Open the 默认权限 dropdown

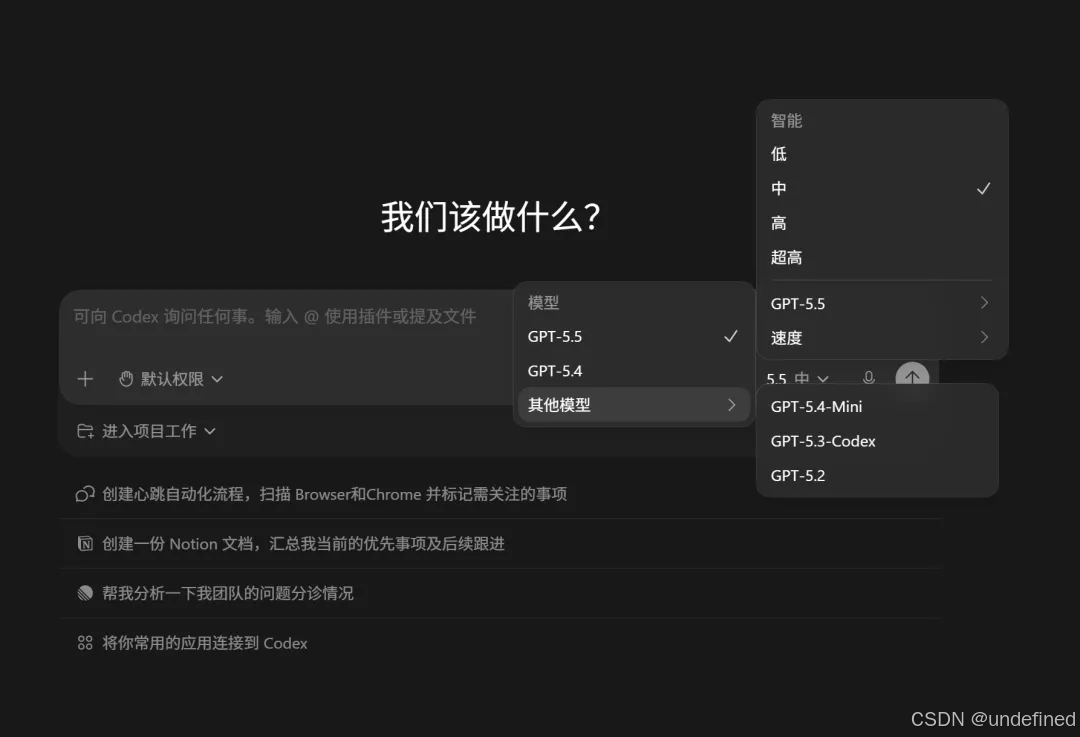[x=172, y=379]
